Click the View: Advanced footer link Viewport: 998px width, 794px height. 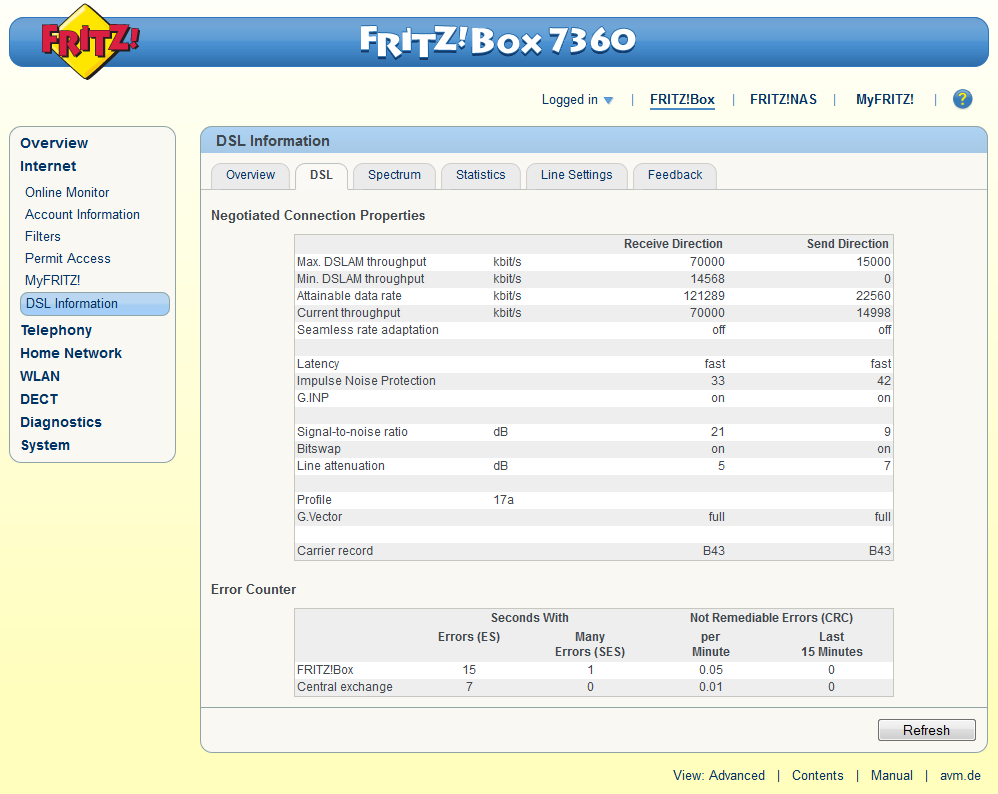click(x=719, y=775)
